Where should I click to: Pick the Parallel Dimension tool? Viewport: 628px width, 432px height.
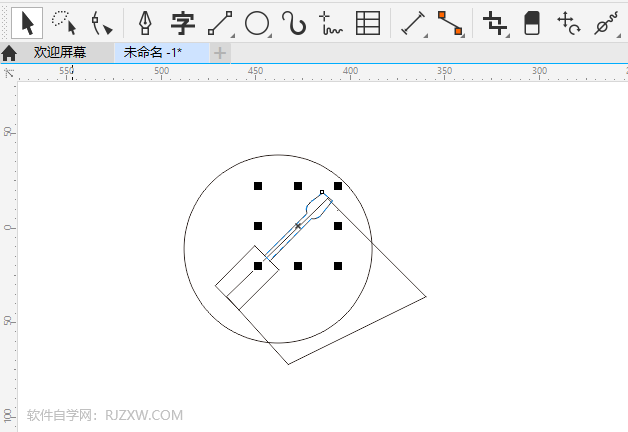[x=413, y=23]
